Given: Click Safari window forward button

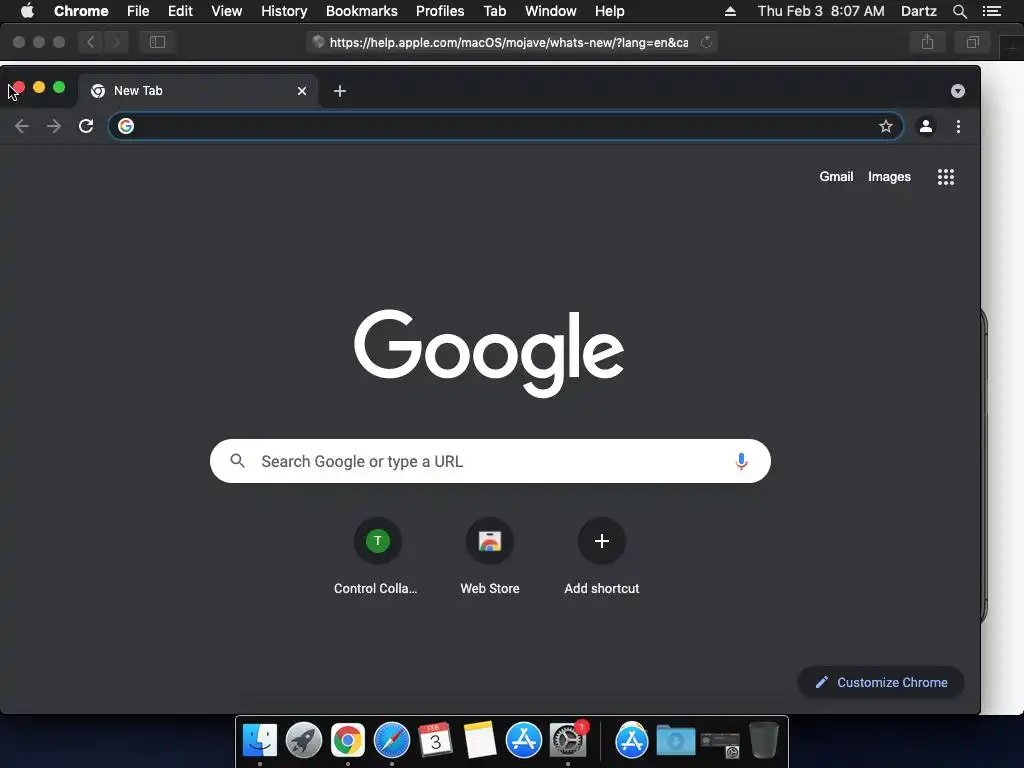Looking at the screenshot, I should (116, 42).
